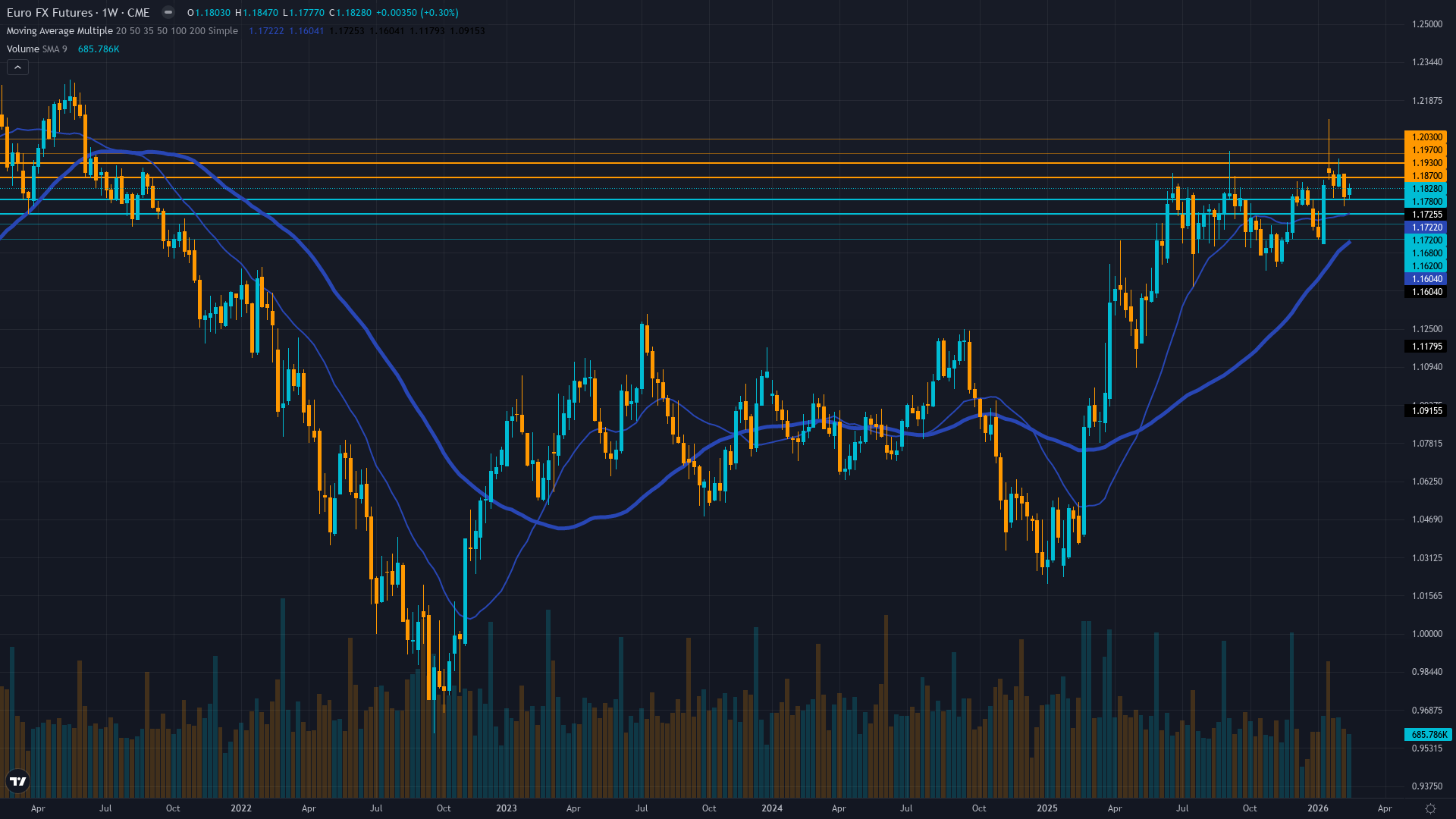Click the 1.12500 price scale value

[x=1427, y=329]
